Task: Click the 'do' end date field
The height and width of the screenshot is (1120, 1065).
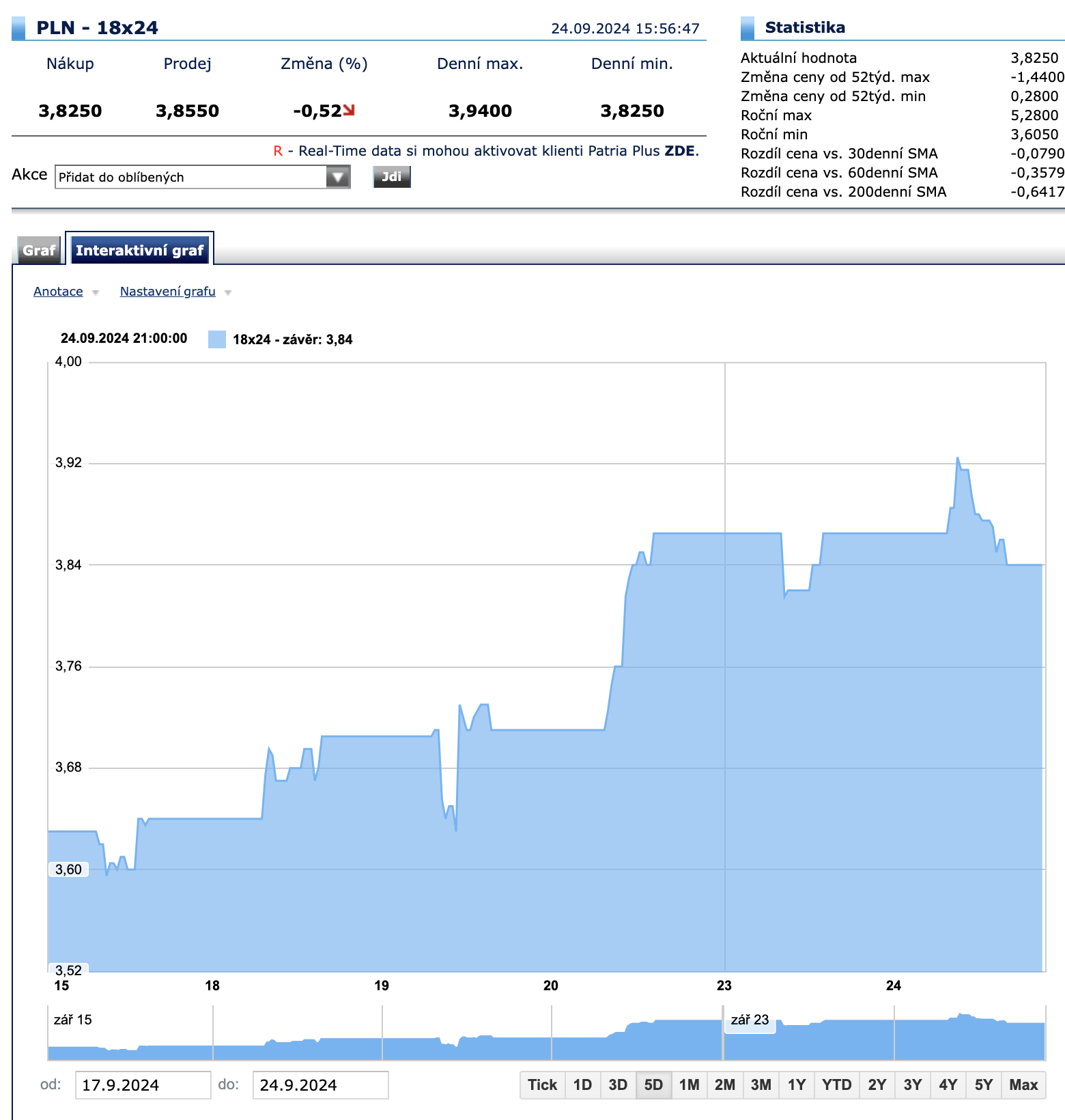Action: [320, 1085]
